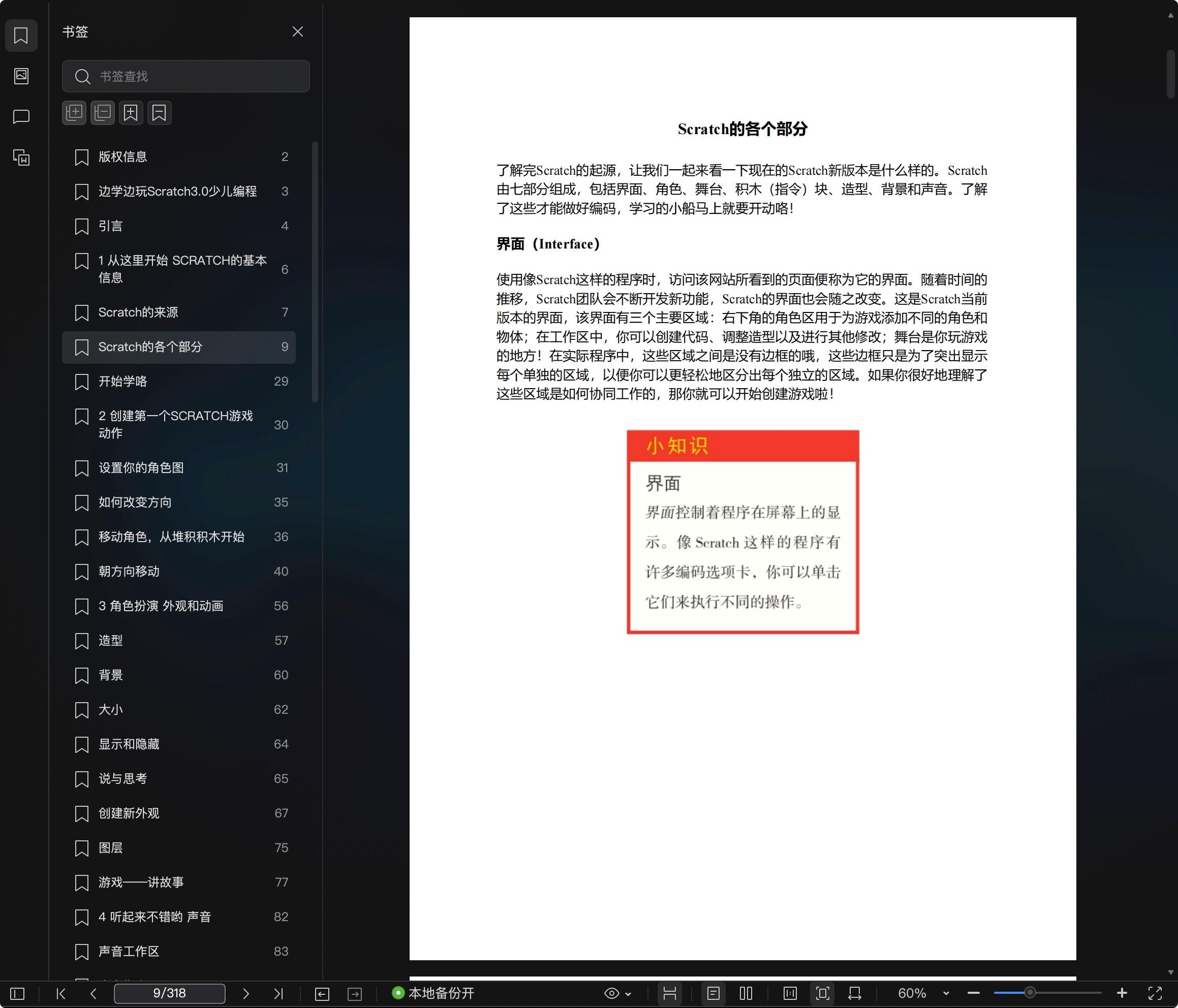
Task: Go forward to next view
Action: 355,994
